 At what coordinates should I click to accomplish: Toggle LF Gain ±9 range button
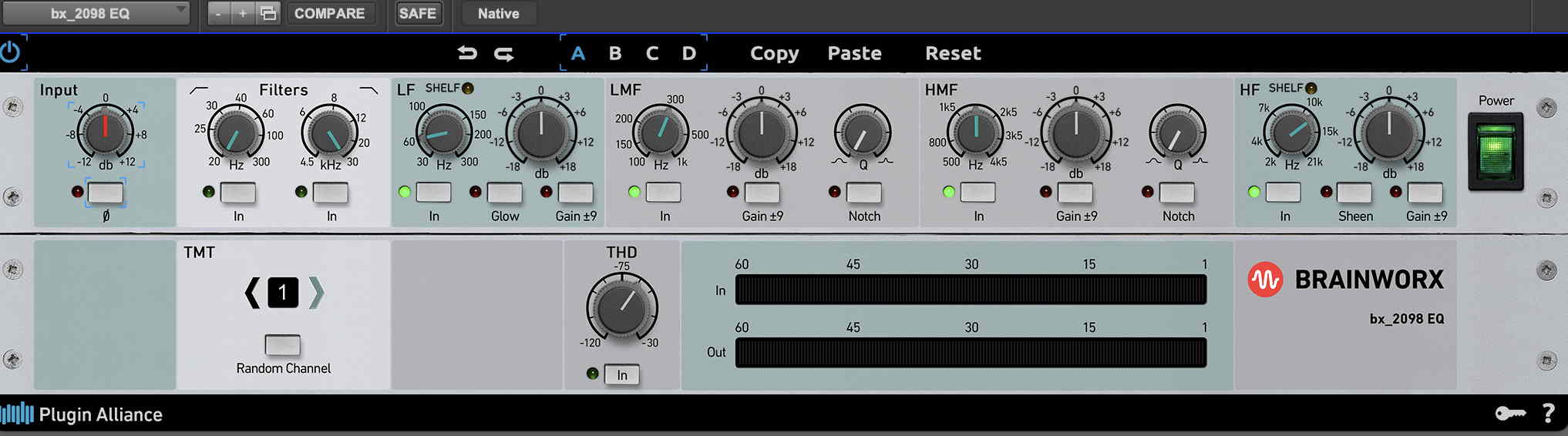pos(576,192)
